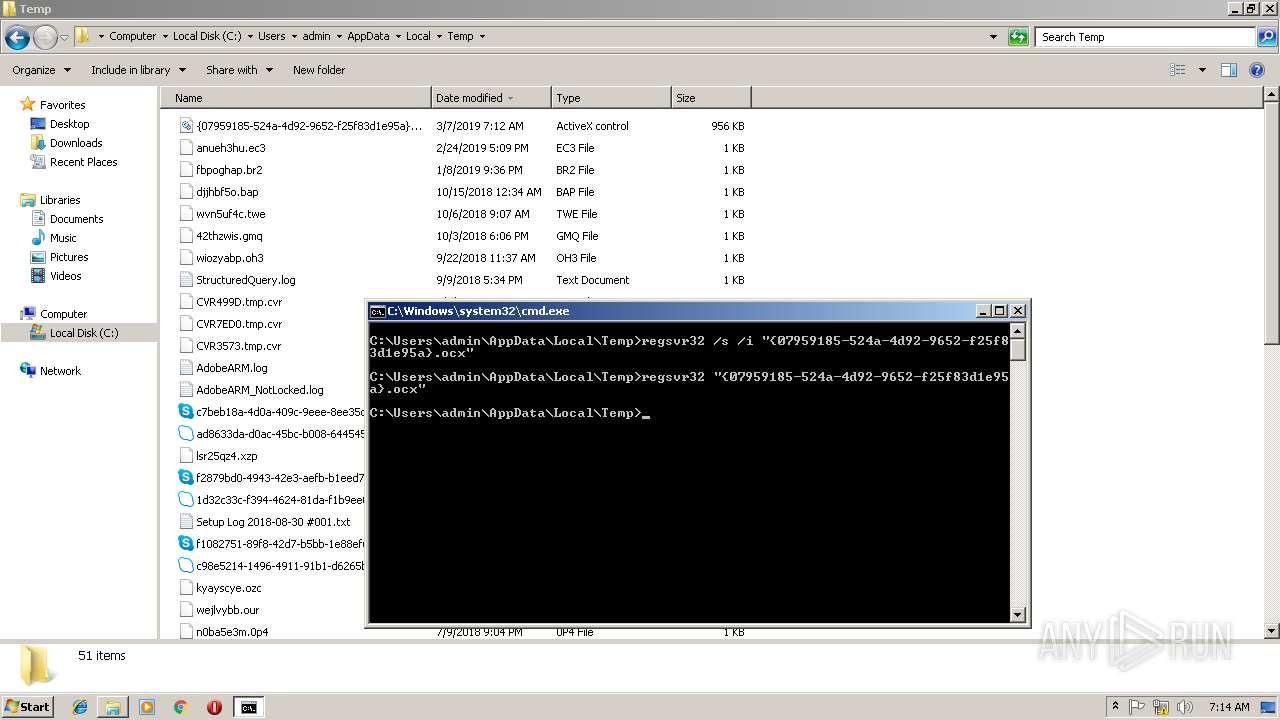Open address bar history dropdown
1280x720 pixels.
(993, 37)
